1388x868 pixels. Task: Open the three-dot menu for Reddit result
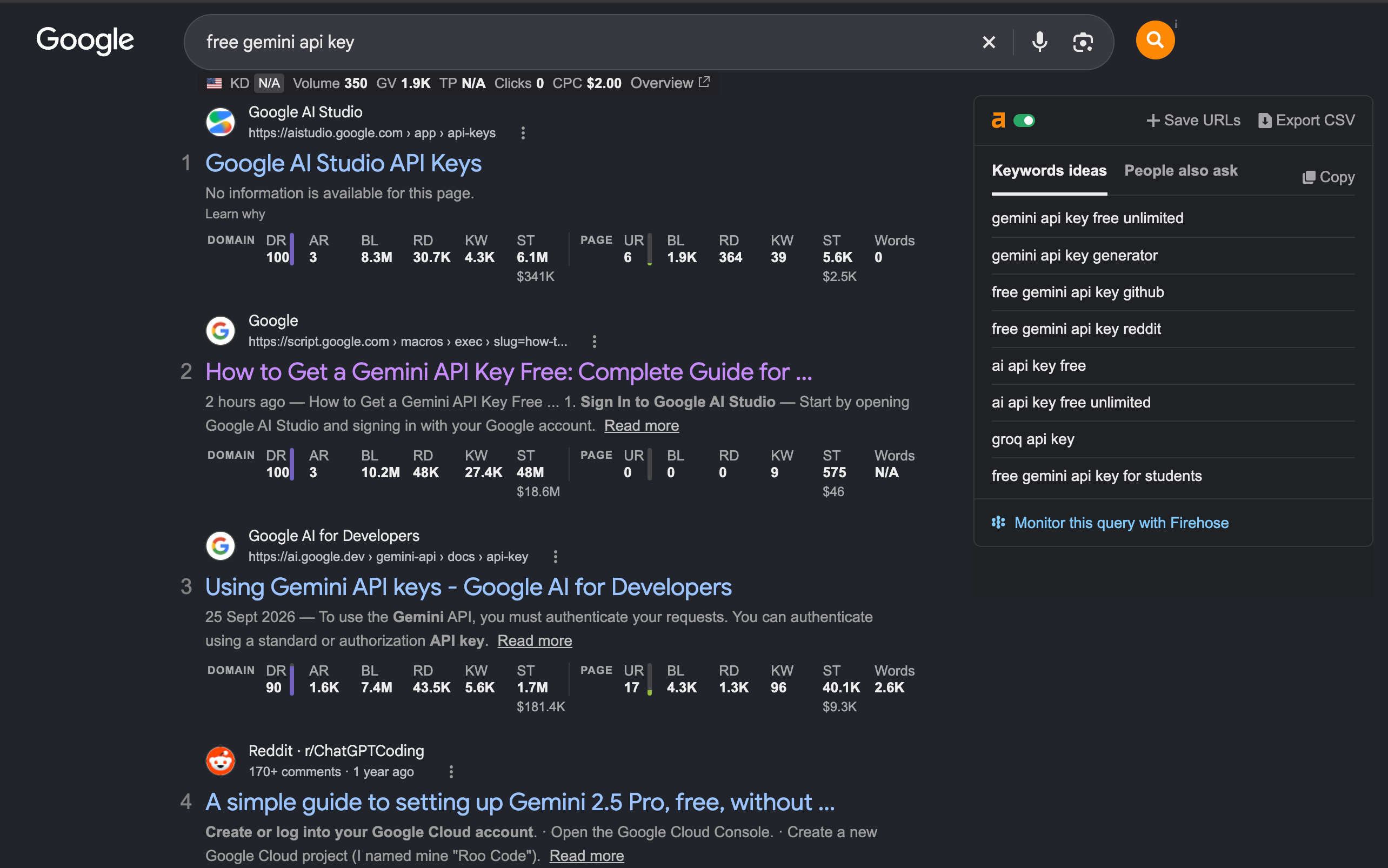[x=451, y=772]
